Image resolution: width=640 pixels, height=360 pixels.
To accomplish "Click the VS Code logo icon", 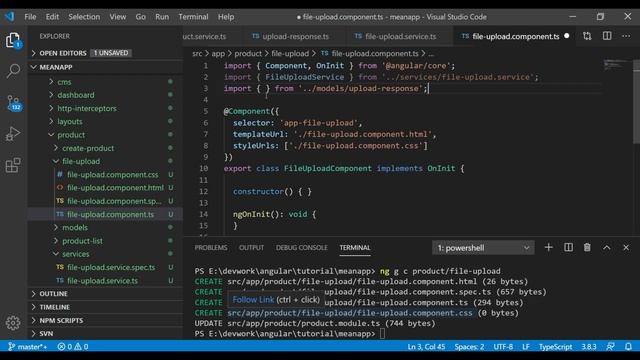I will coord(10,16).
